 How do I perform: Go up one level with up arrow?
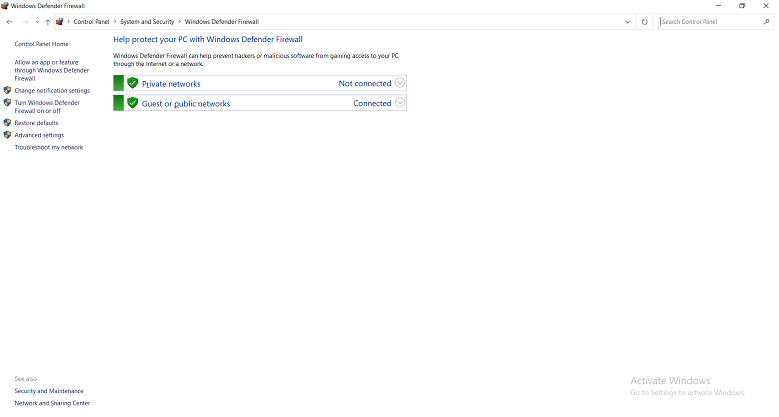click(48, 22)
